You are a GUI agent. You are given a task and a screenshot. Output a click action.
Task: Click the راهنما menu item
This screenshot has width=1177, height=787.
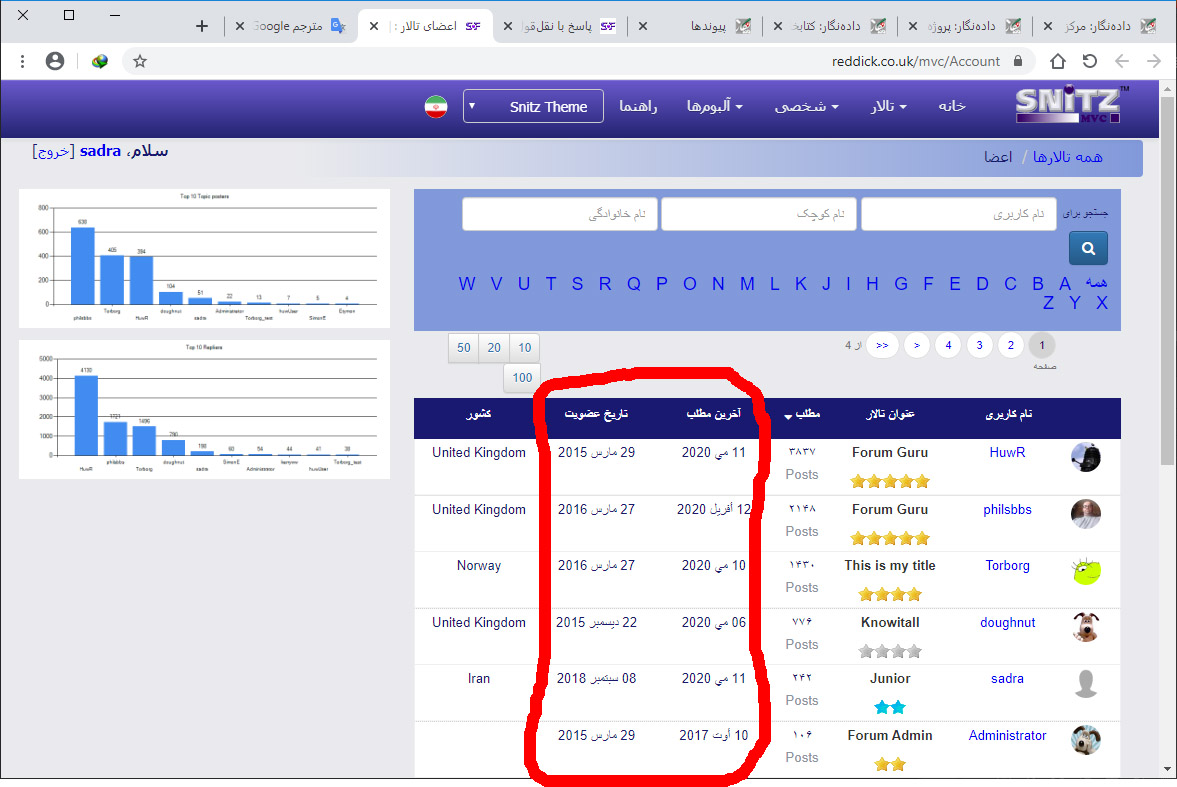(638, 106)
